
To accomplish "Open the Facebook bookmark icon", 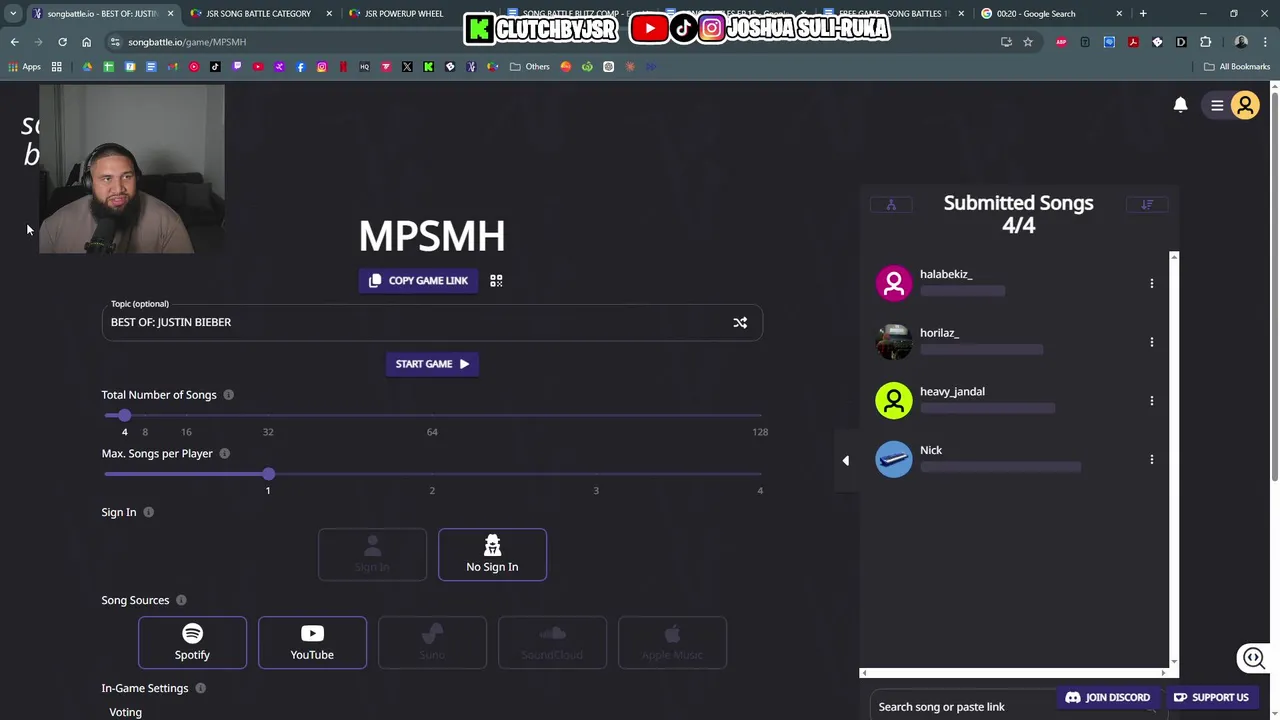I will tap(301, 67).
